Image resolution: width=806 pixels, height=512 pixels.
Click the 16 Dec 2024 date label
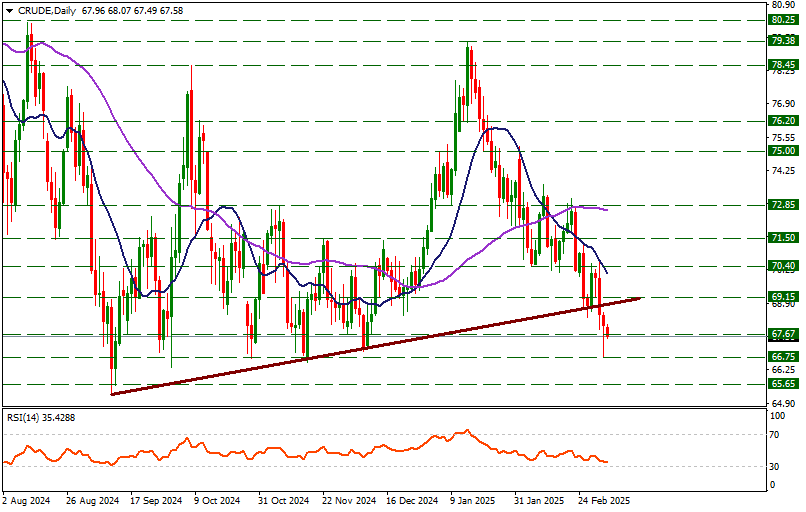point(412,501)
